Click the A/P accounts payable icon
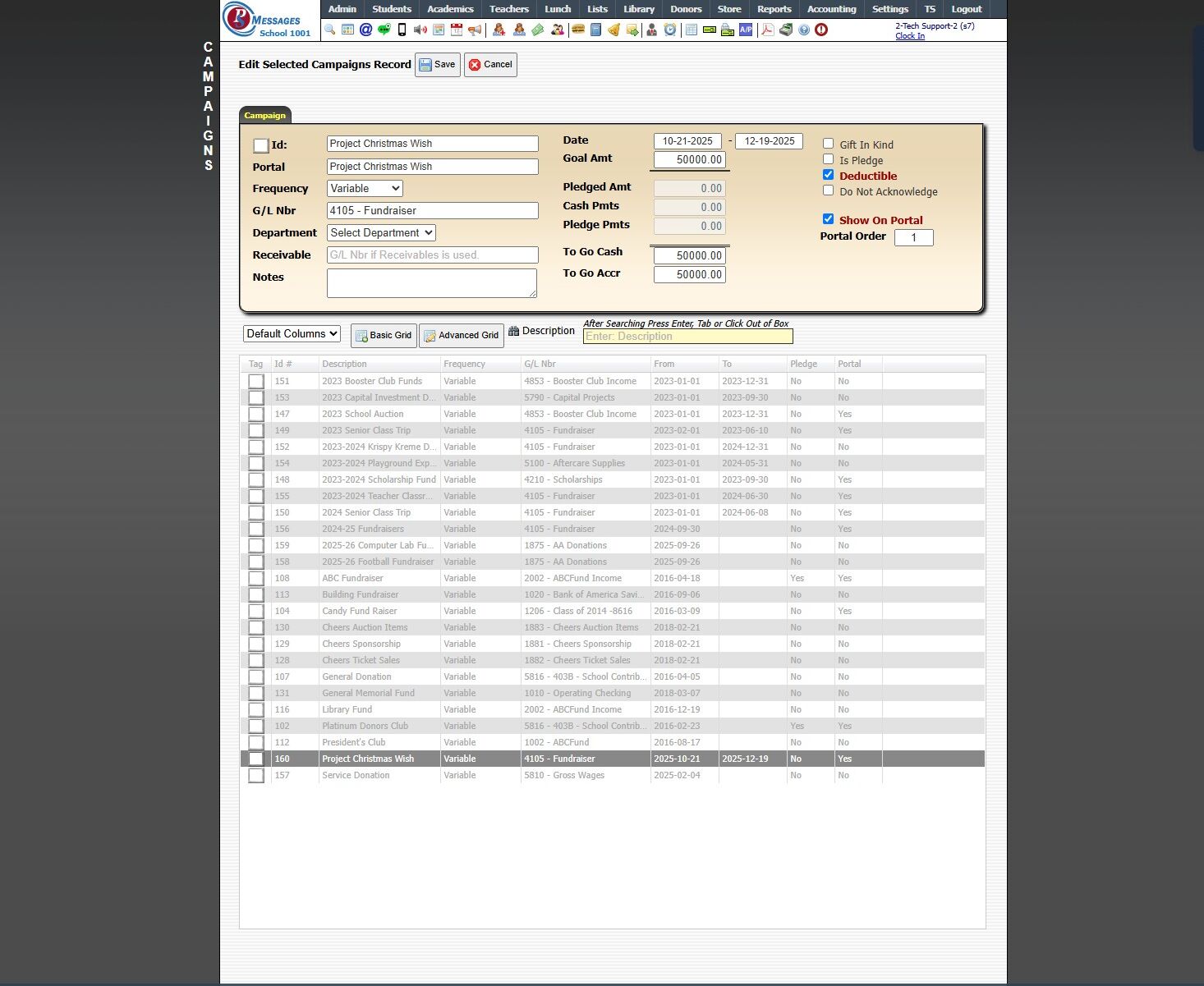1204x986 pixels. (x=746, y=30)
